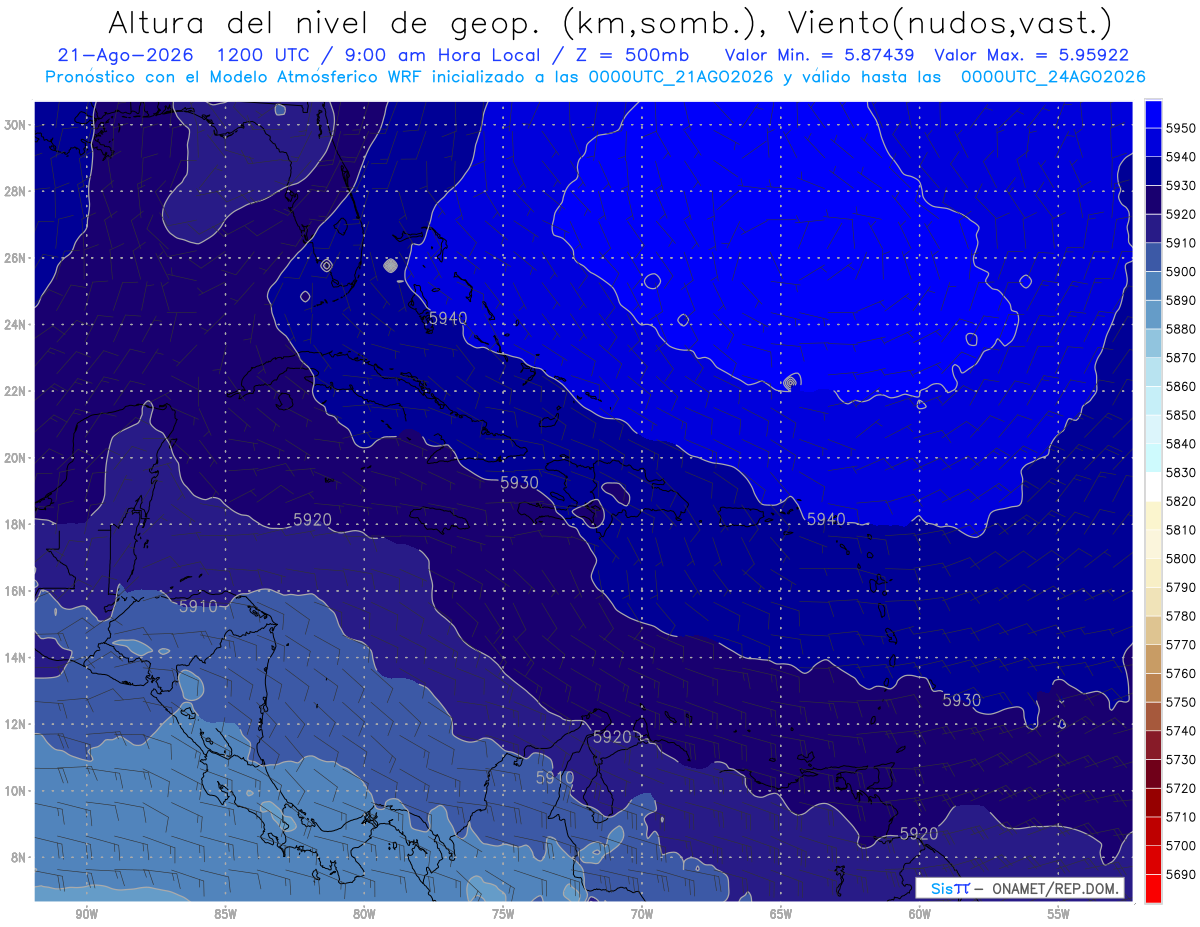The height and width of the screenshot is (927, 1200).
Task: Click the '30N' latitude axis label
Action: (x=16, y=125)
